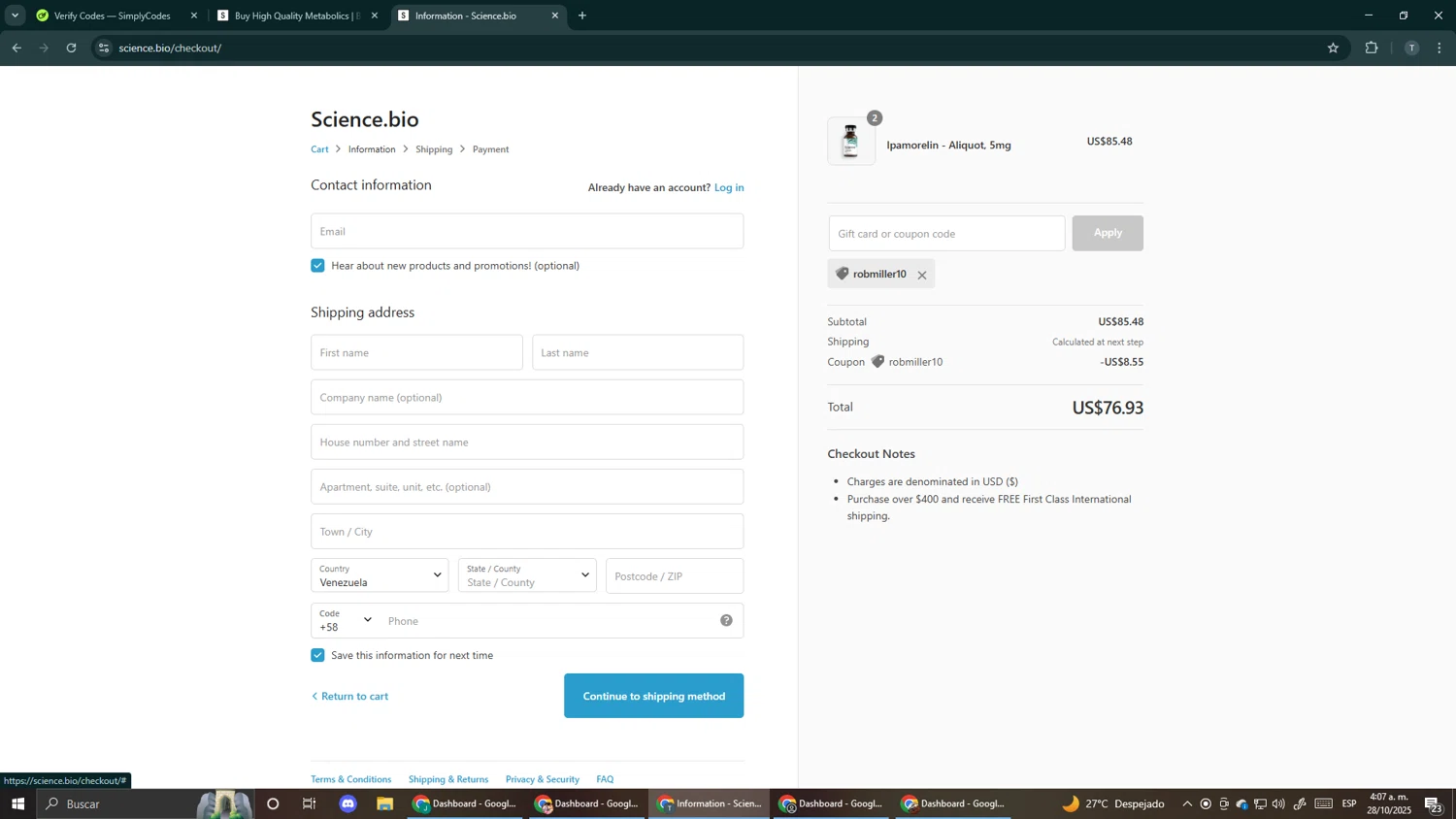This screenshot has width=1456, height=819.
Task: Open the Windows Start menu
Action: pyautogui.click(x=17, y=803)
